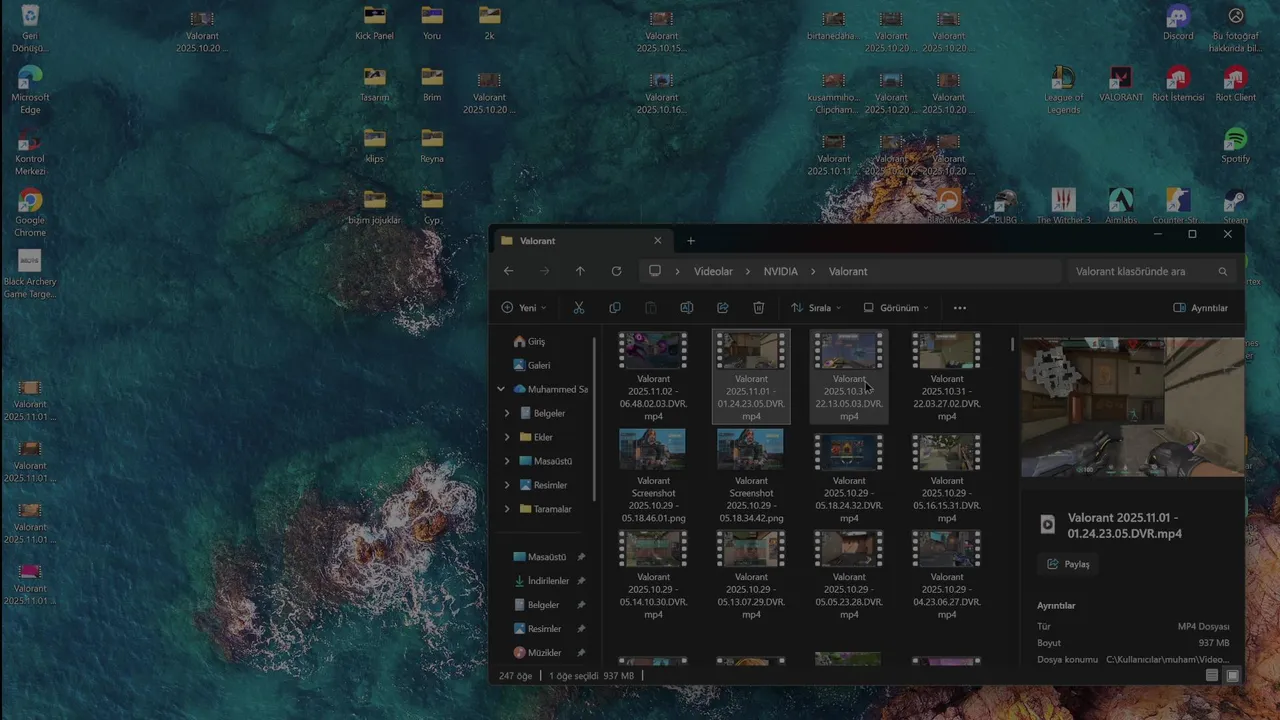Refresh the Valorant folder view
This screenshot has height=720, width=1280.
coord(616,271)
